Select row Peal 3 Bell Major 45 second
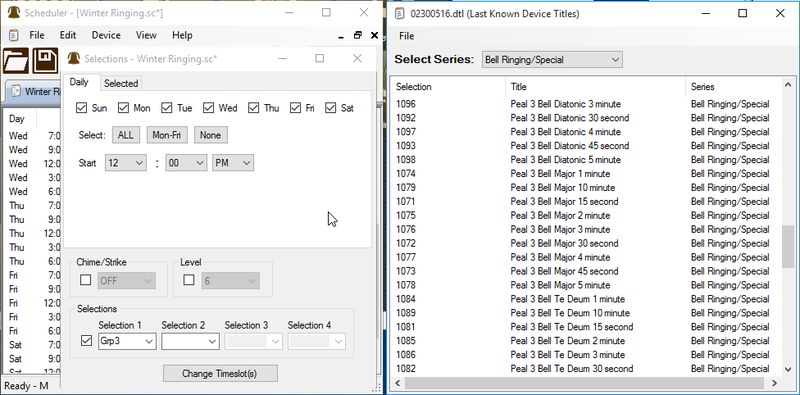Screen dimensions: 800x395 click(586, 271)
